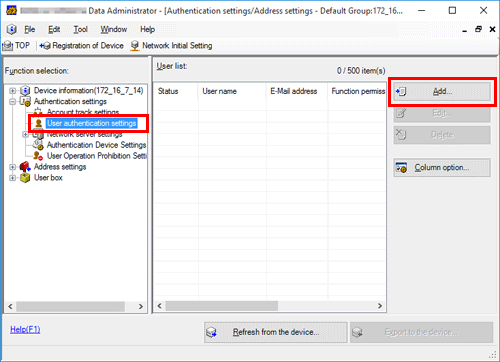The image size is (500, 362).
Task: Sort by the E-Mail address column header
Action: [x=297, y=91]
